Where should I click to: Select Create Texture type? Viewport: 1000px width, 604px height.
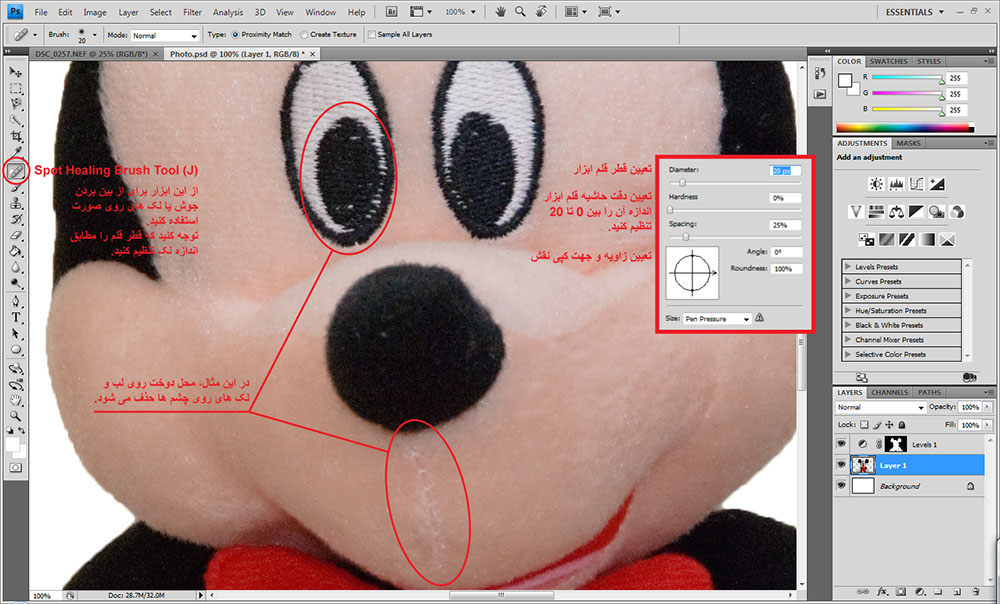[304, 34]
